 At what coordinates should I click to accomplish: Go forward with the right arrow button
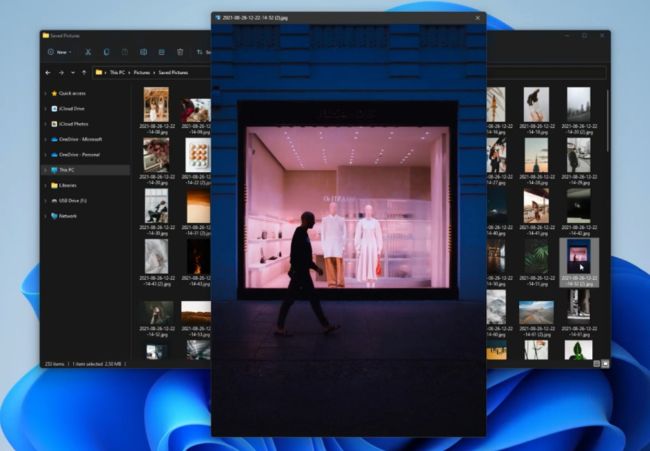point(61,73)
